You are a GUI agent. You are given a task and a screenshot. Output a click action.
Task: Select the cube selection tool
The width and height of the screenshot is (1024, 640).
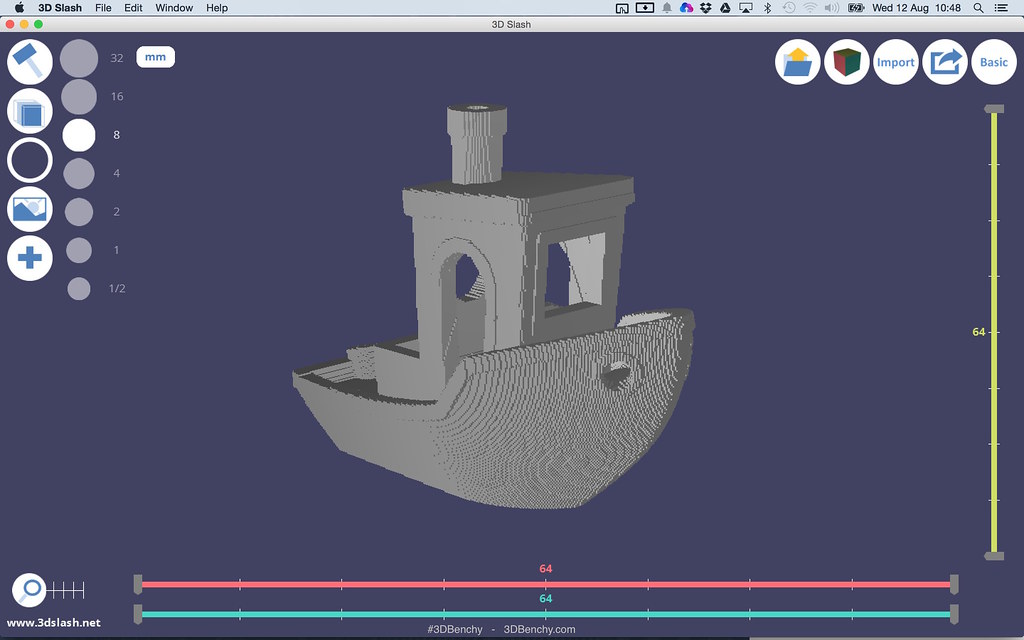coord(30,111)
